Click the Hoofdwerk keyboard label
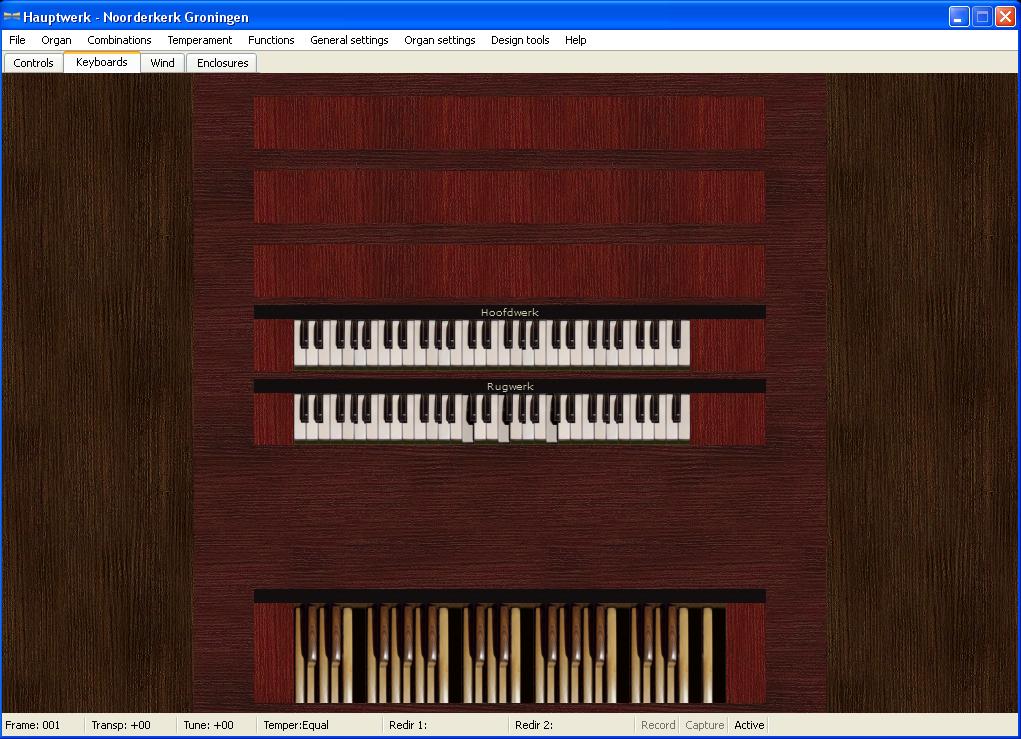The width and height of the screenshot is (1021, 739). pyautogui.click(x=510, y=313)
